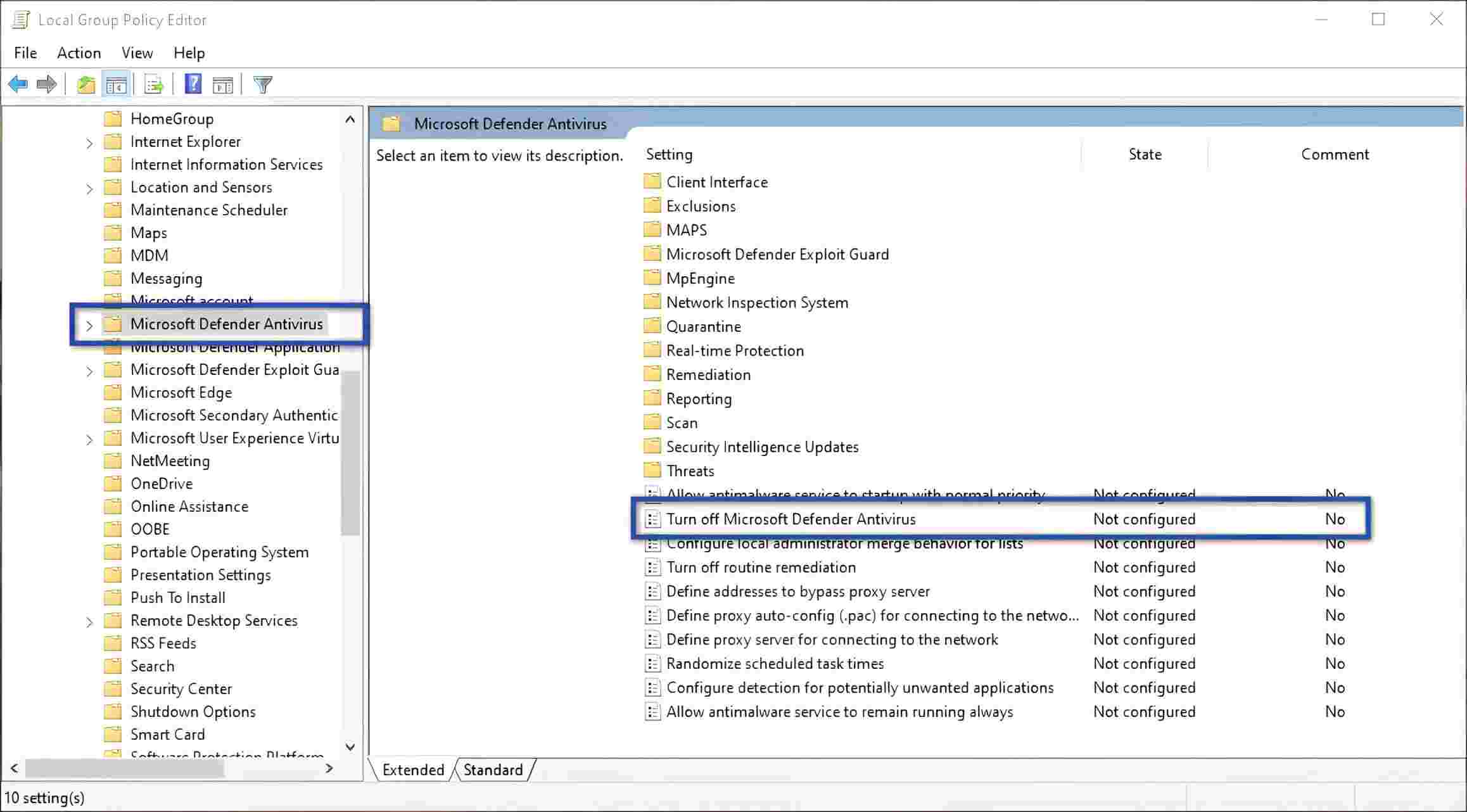Expand the Location and Sensors tree node
Screen dimensions: 1467x812
[x=89, y=189]
